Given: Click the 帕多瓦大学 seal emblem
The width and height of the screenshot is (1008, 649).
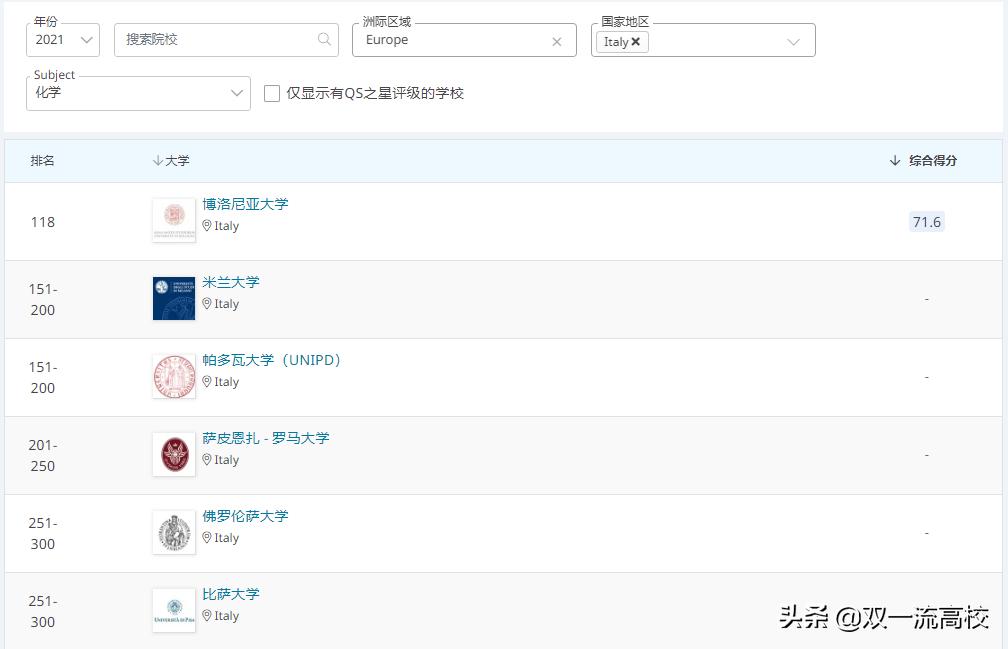Looking at the screenshot, I should 173,376.
